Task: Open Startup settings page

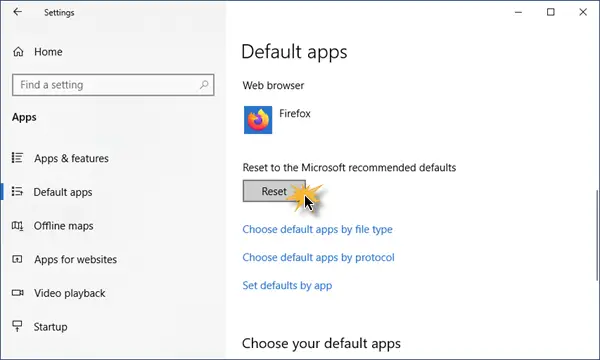Action: [50, 327]
